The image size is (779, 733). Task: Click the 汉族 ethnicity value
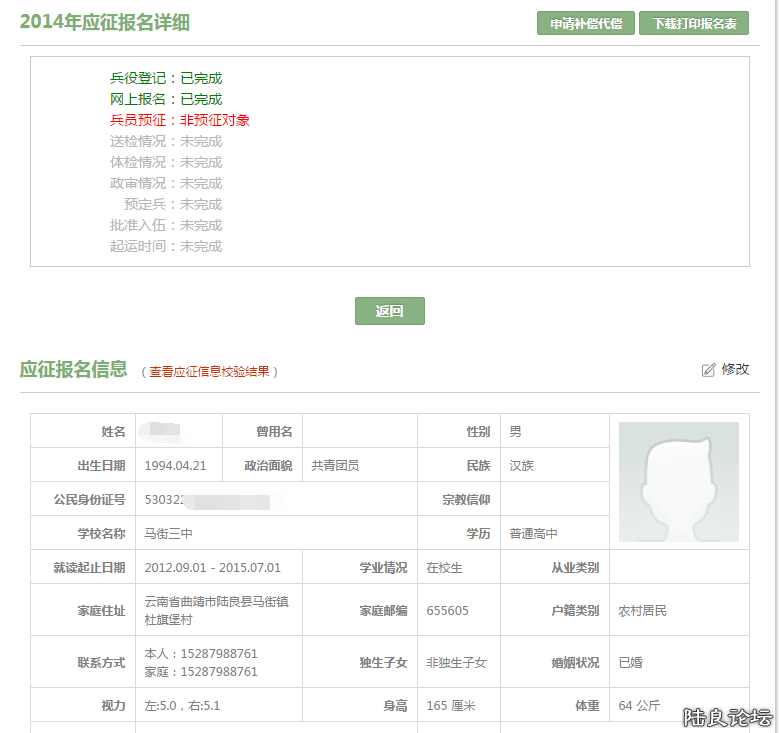tap(522, 466)
